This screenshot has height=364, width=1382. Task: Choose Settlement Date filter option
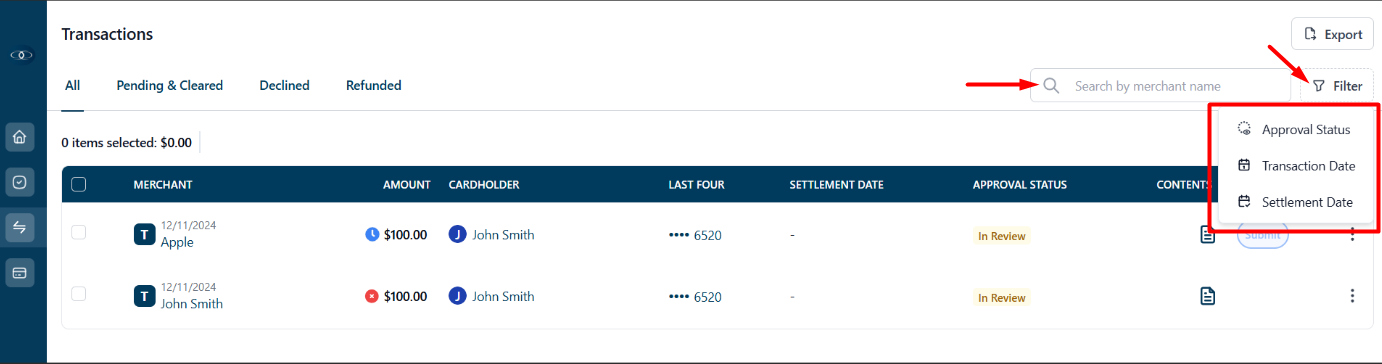click(x=1295, y=202)
